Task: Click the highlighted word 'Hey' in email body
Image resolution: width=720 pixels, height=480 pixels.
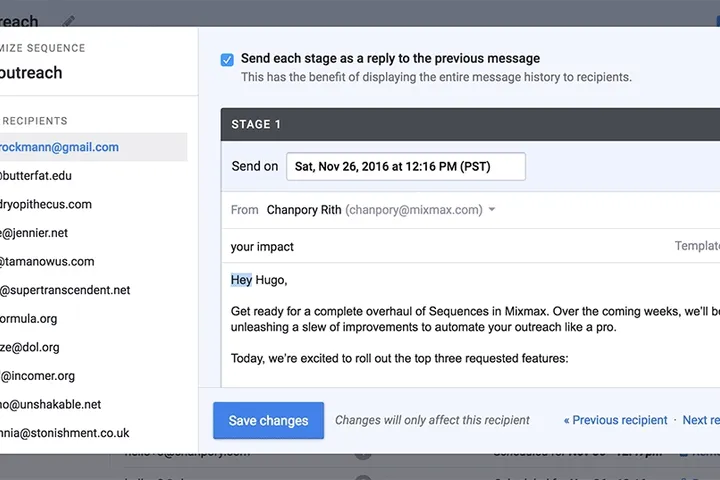Action: (241, 280)
